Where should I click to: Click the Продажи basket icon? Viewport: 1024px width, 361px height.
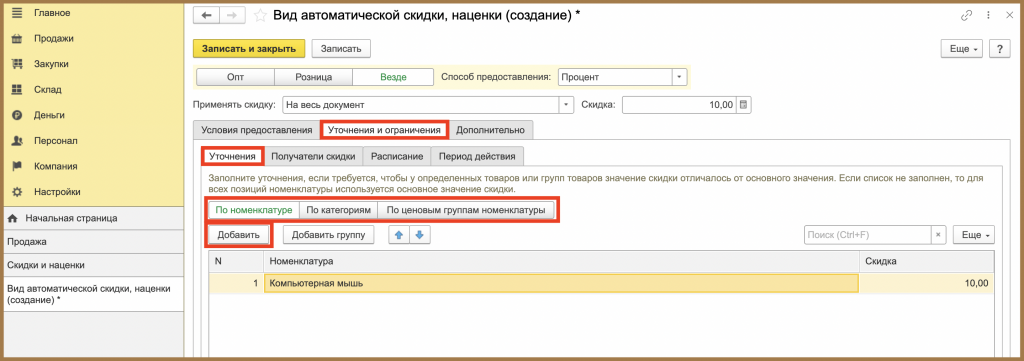tap(18, 39)
